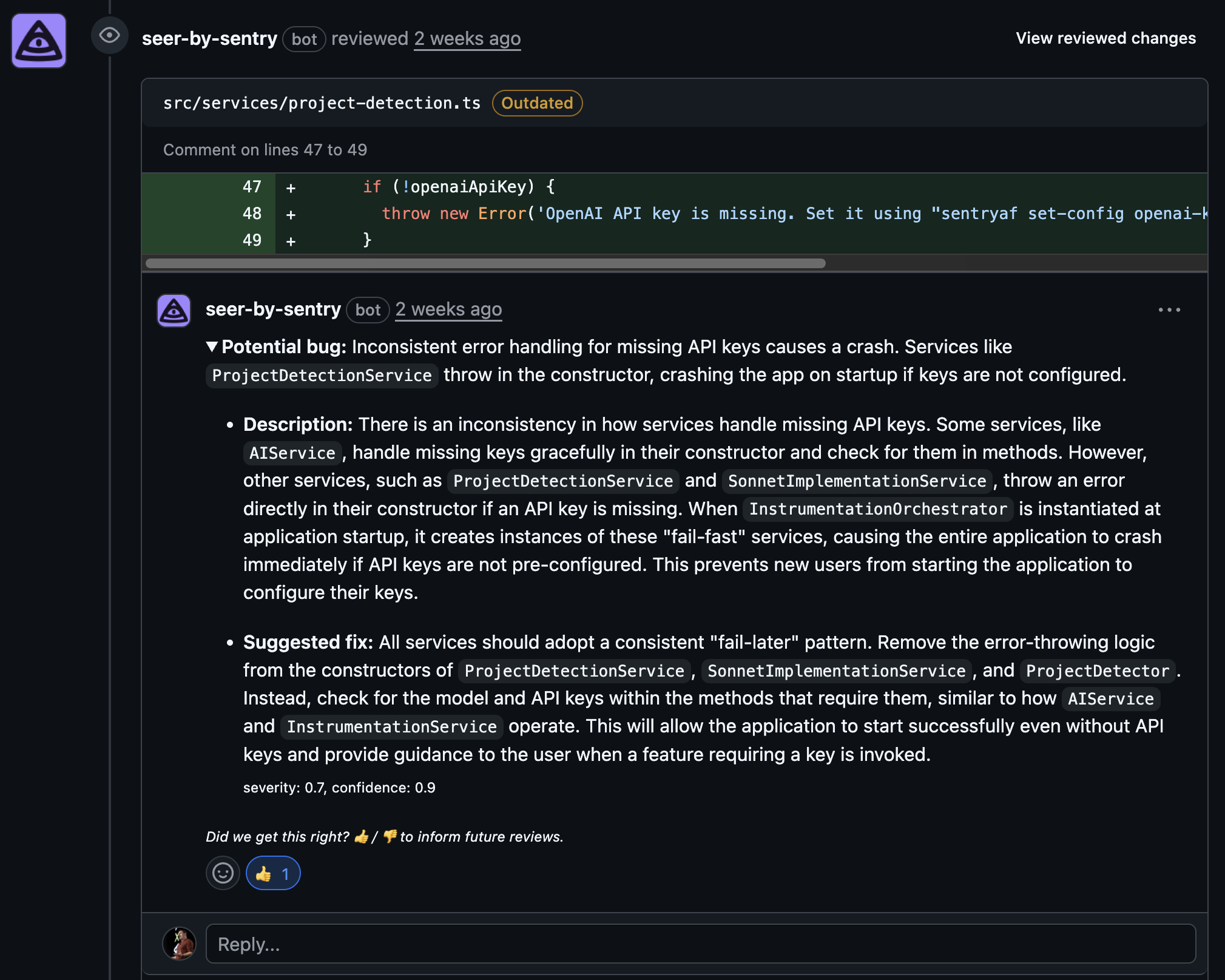This screenshot has height=980, width=1225.
Task: Click the Outdated badge
Action: point(536,103)
